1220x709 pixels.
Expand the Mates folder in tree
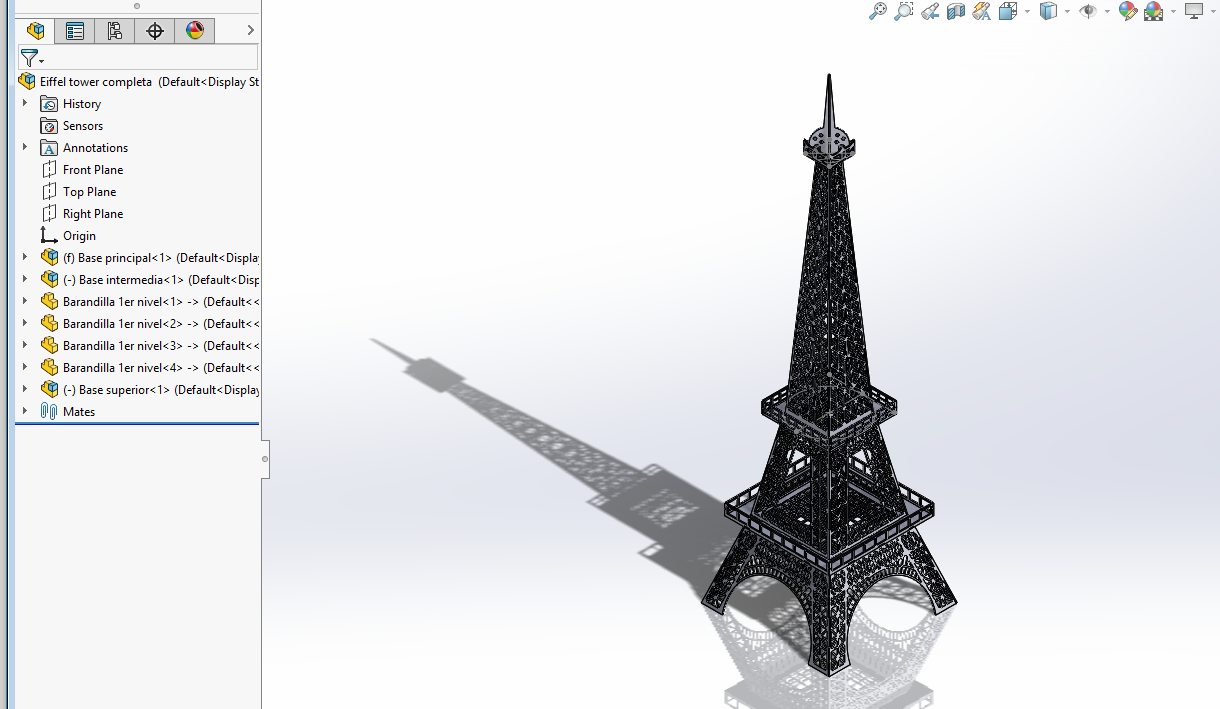(x=25, y=411)
